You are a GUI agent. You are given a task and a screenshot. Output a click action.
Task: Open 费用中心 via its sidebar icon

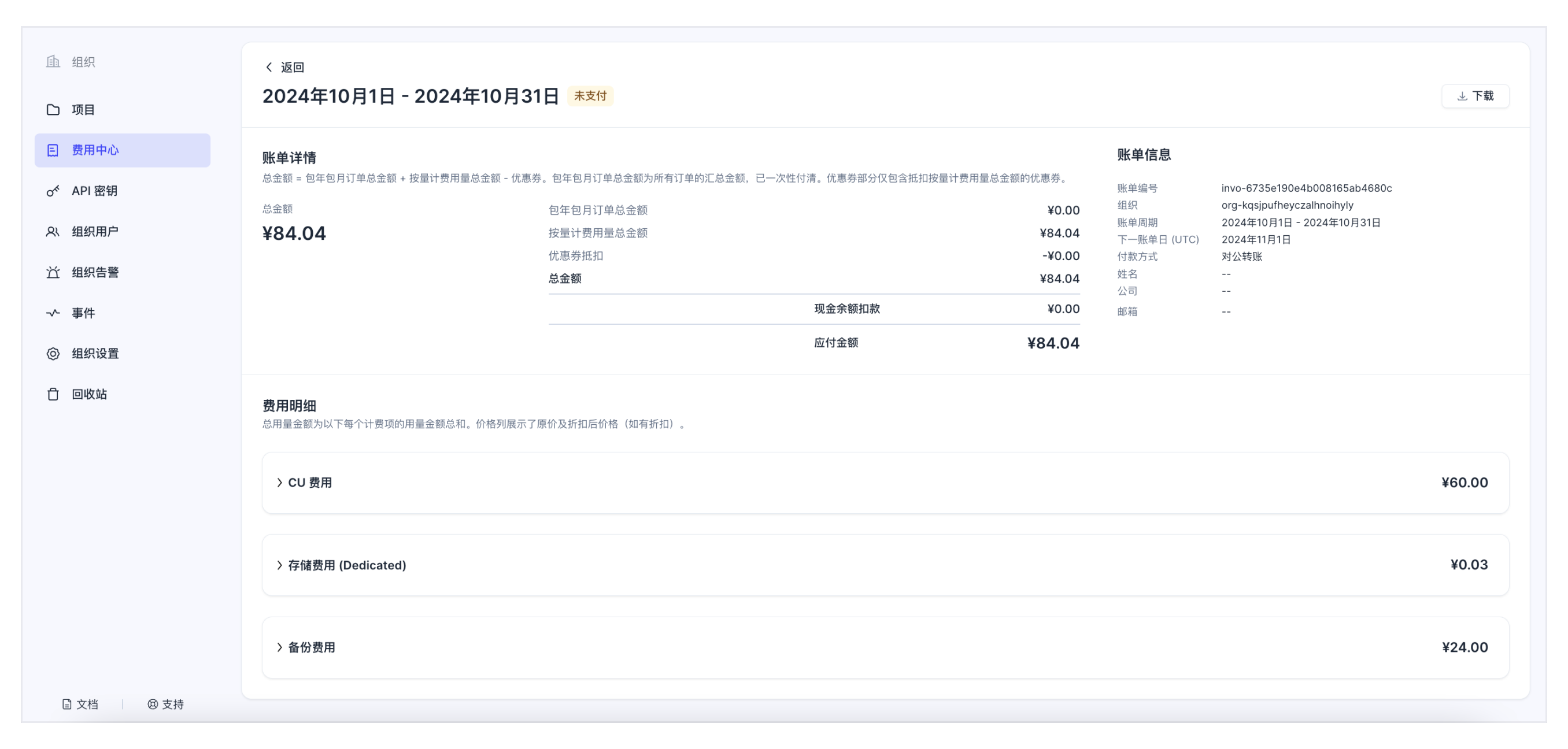(53, 150)
